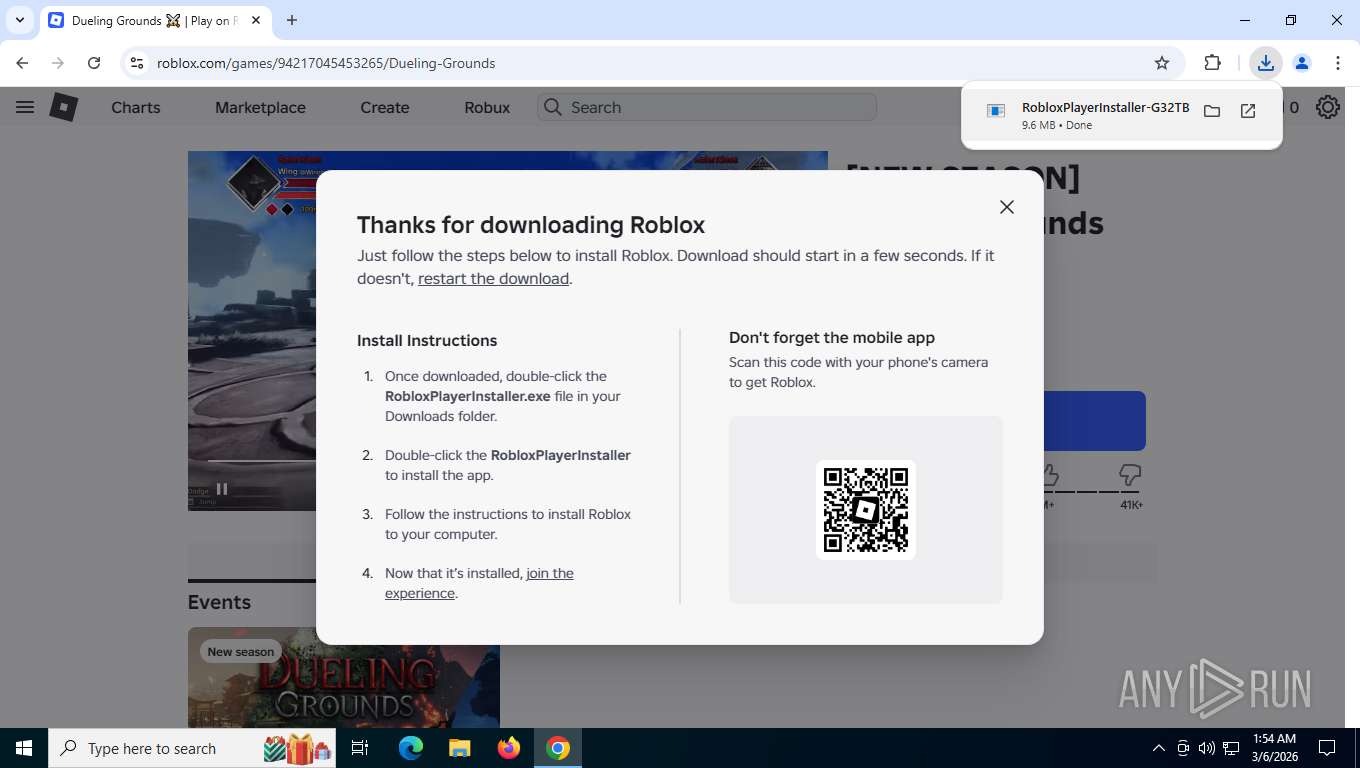Go back to previous page
1360x768 pixels.
[22, 63]
